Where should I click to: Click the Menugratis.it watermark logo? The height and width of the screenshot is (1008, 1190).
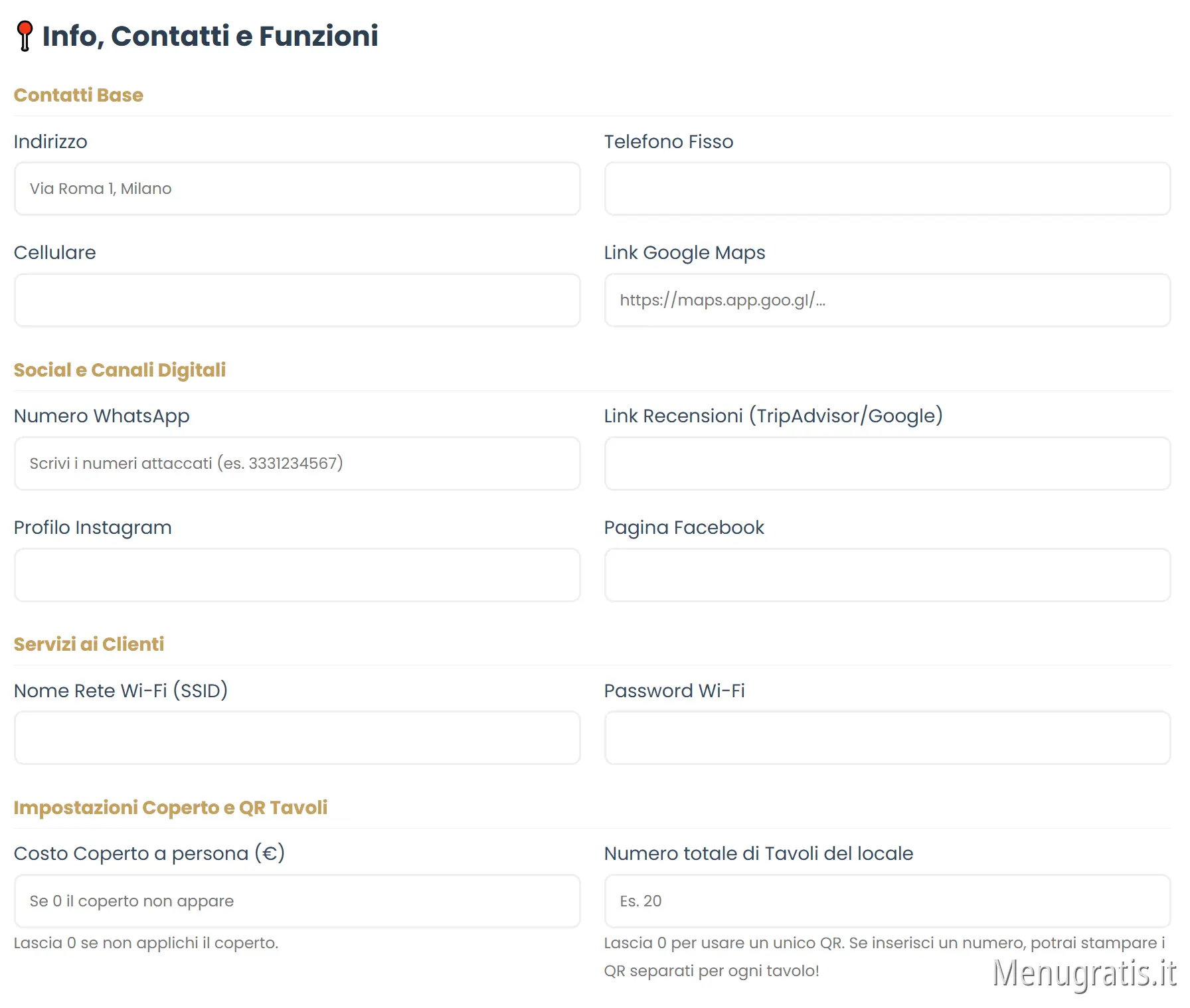[x=1084, y=973]
